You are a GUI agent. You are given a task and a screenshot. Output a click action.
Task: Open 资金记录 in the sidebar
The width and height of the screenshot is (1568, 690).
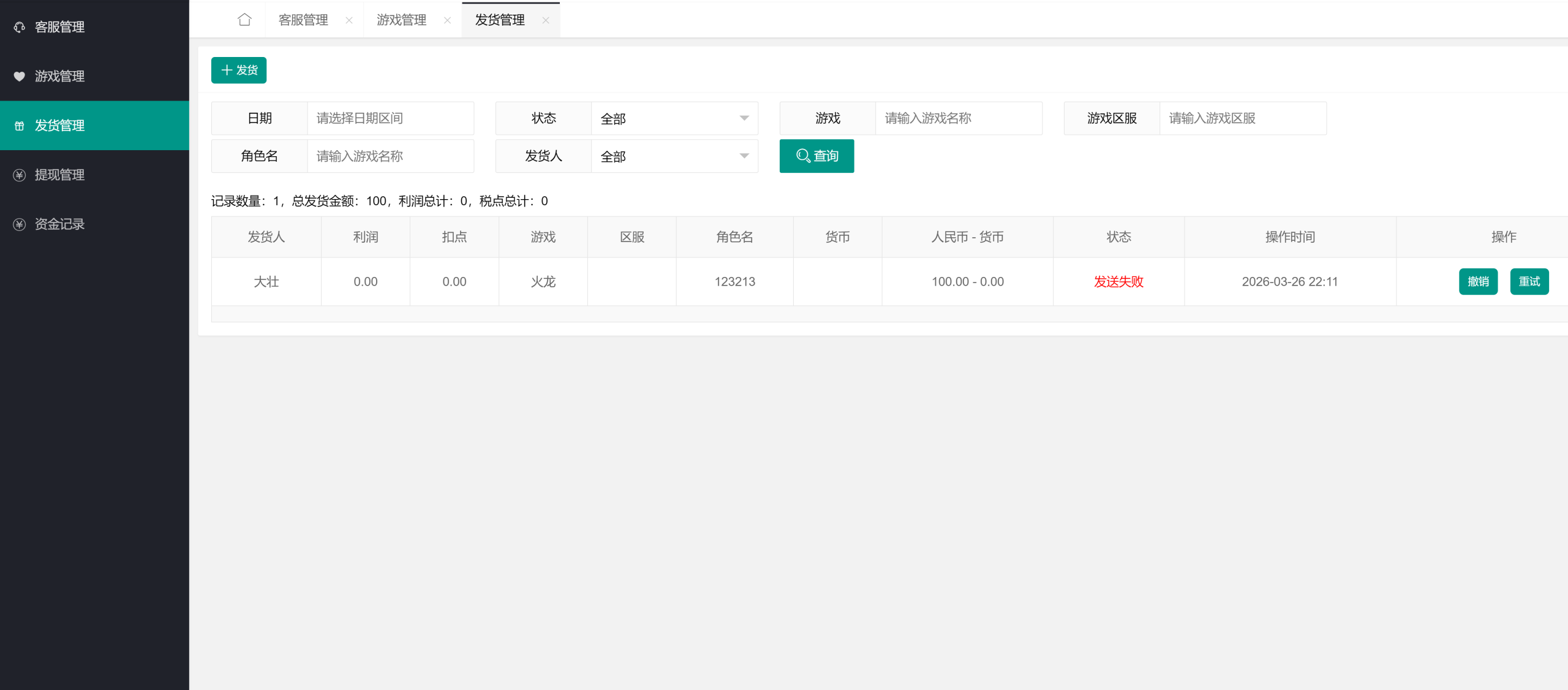[59, 224]
